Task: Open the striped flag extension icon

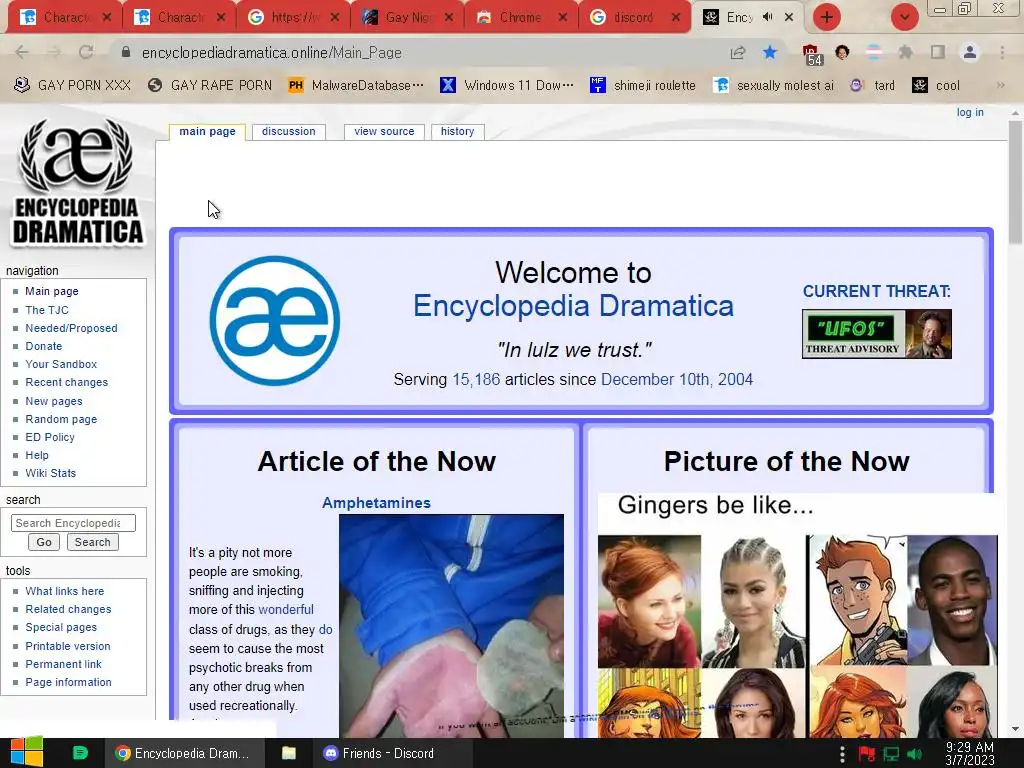Action: point(874,52)
